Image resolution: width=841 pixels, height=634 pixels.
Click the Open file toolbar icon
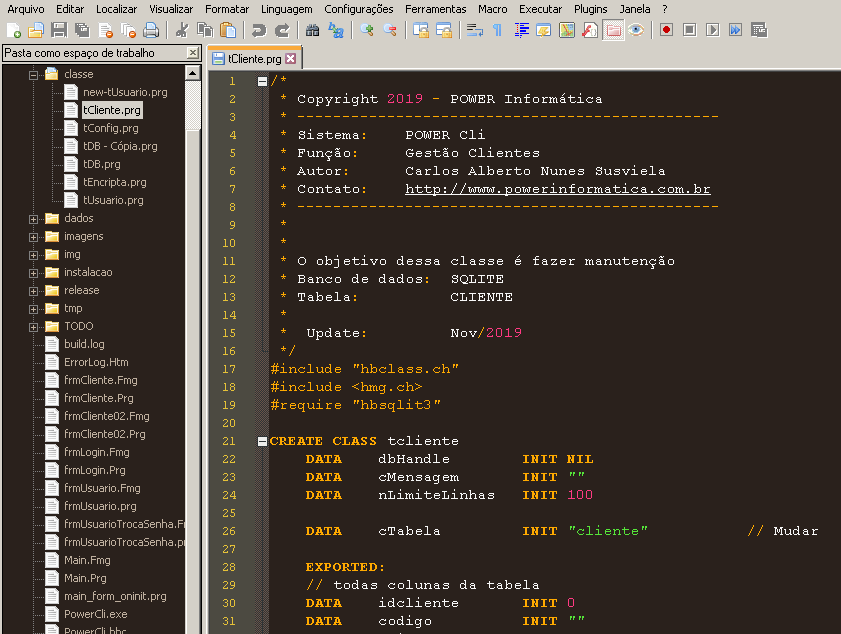36,30
